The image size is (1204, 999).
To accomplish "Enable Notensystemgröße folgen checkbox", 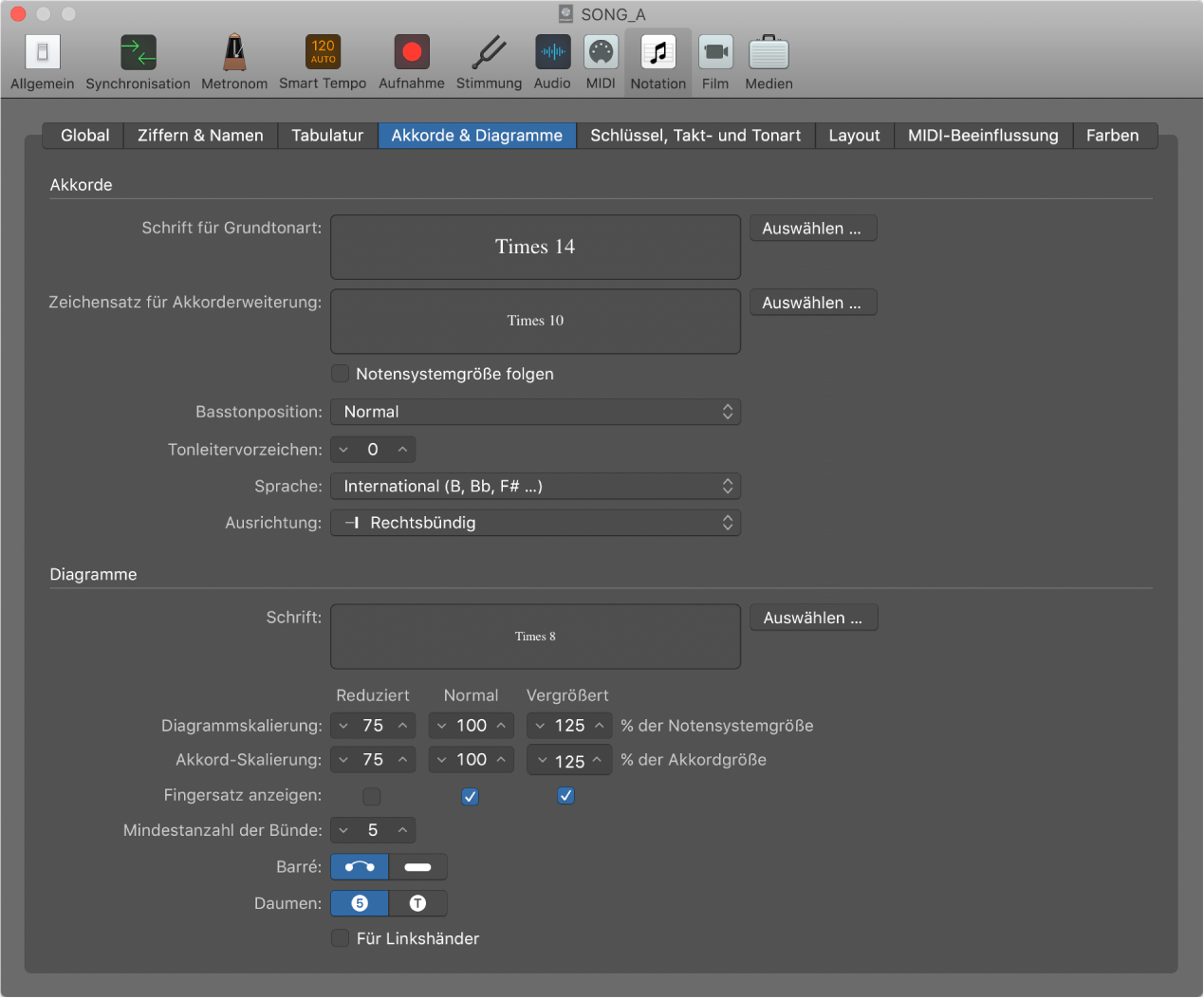I will click(x=340, y=374).
